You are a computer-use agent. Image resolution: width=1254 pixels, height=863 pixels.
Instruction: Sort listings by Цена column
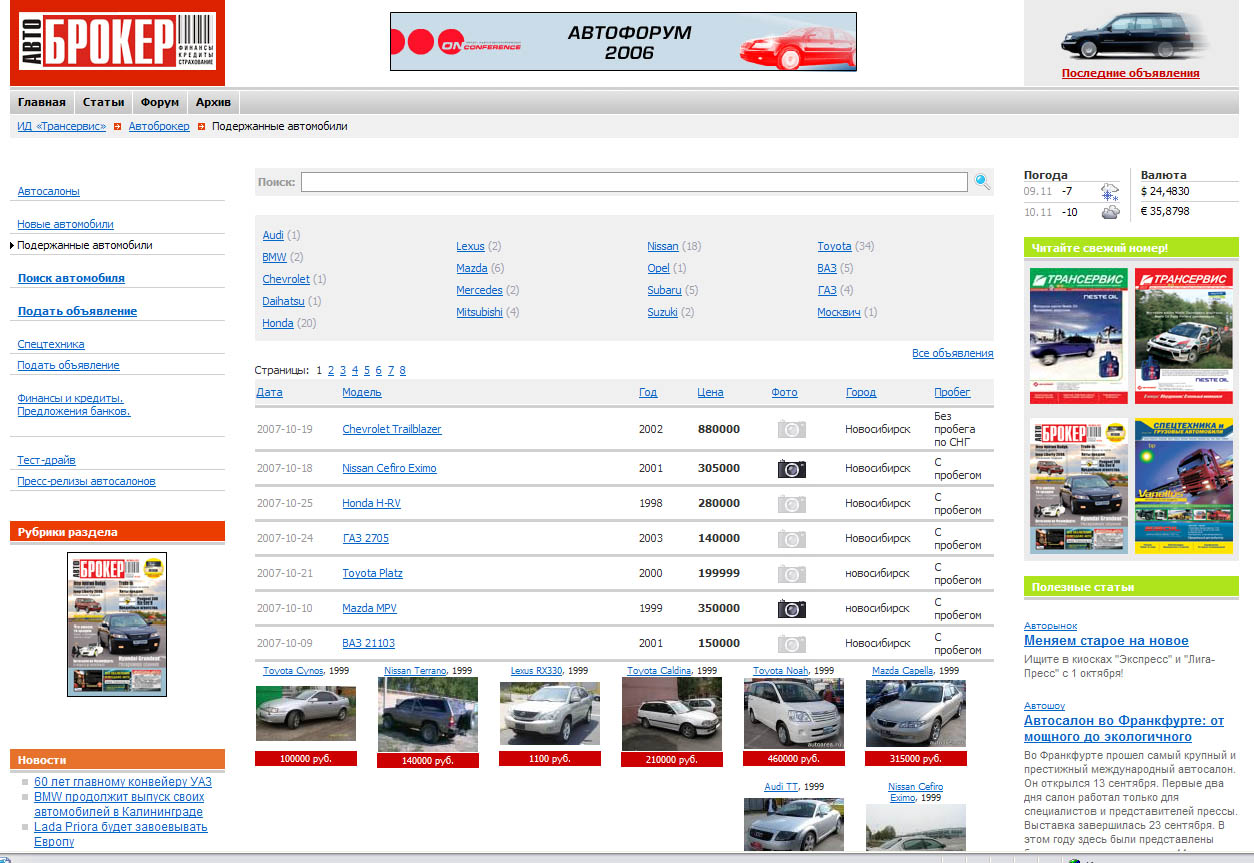(710, 393)
